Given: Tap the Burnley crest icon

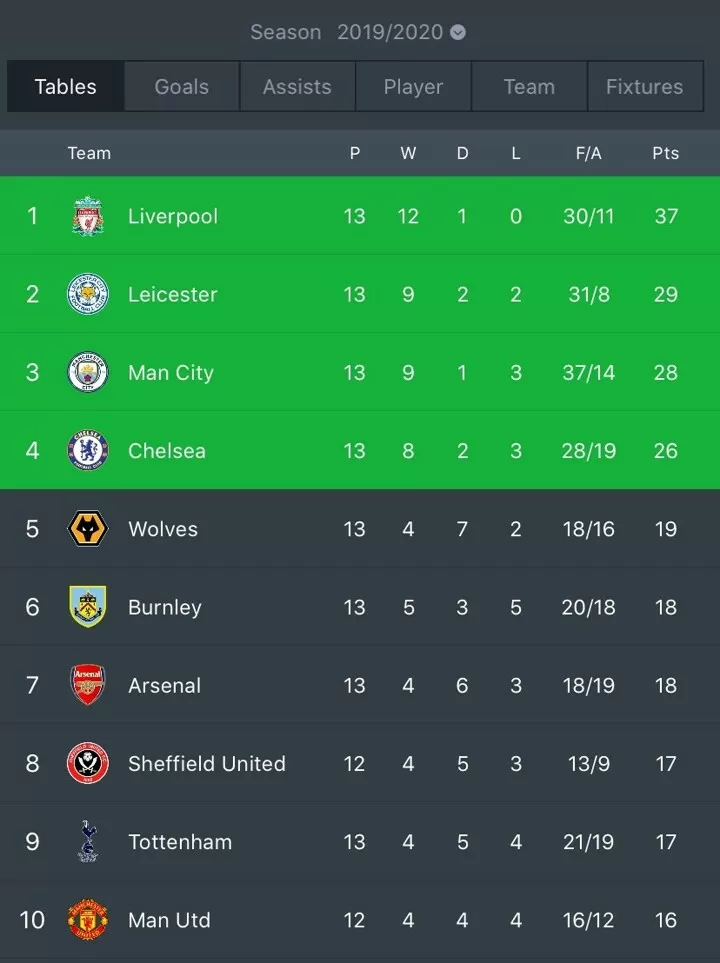Looking at the screenshot, I should click(88, 607).
